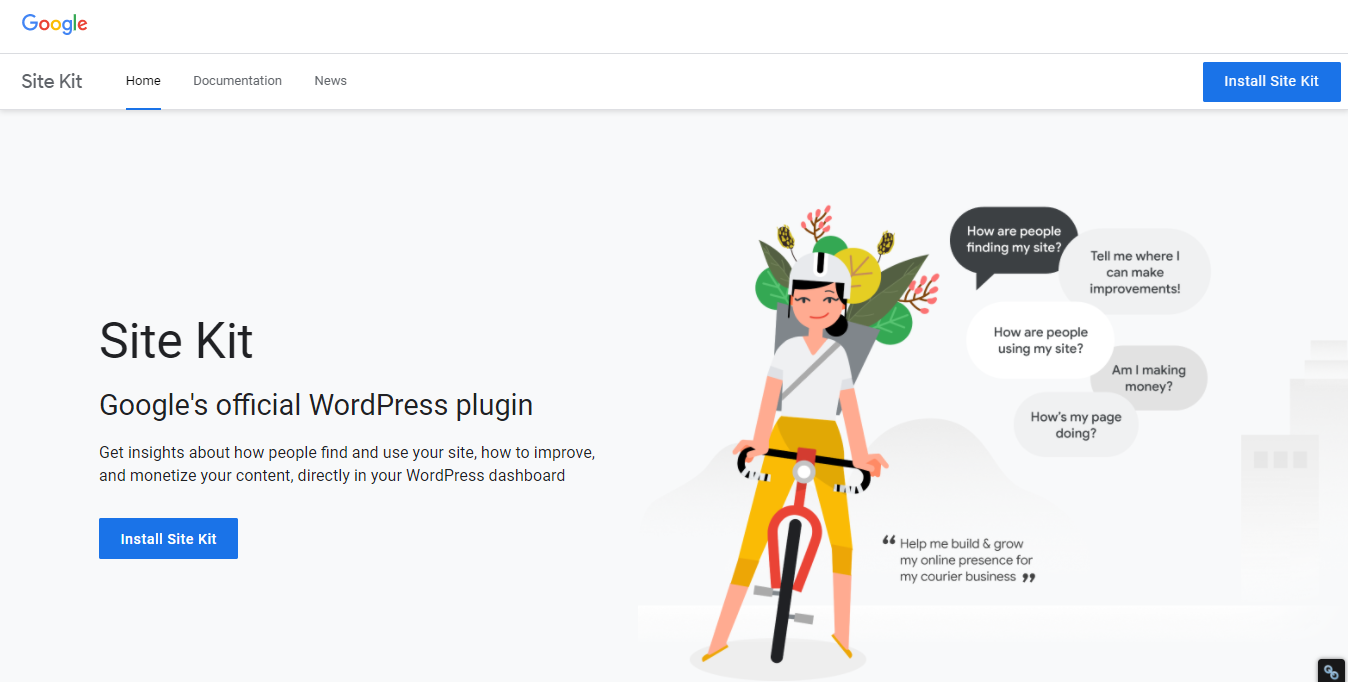
Task: Click the opening quotation mark icon
Action: pyautogui.click(x=888, y=541)
